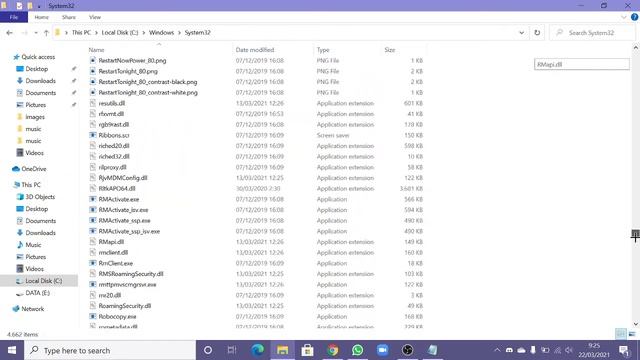Viewport: 640px width, 360px height.
Task: Select the file RoamingSecurity.dll
Action: [125, 306]
